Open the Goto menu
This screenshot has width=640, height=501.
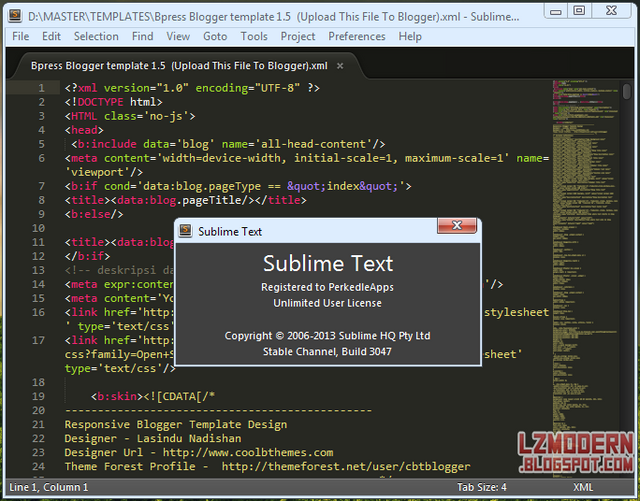[x=215, y=36]
